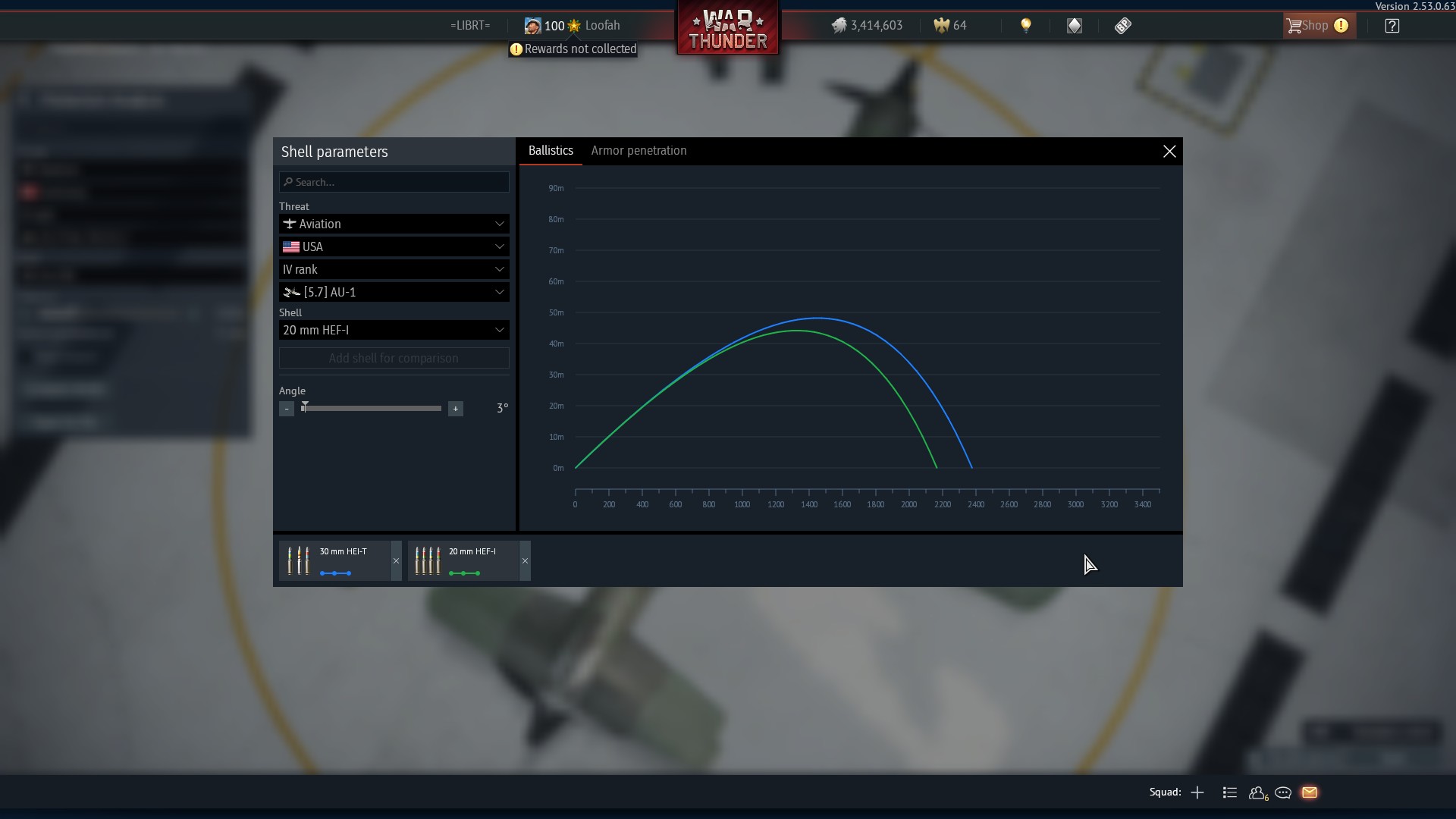Viewport: 1456px width, 819px height.
Task: Expand the Aviation threat dropdown
Action: coord(394,224)
